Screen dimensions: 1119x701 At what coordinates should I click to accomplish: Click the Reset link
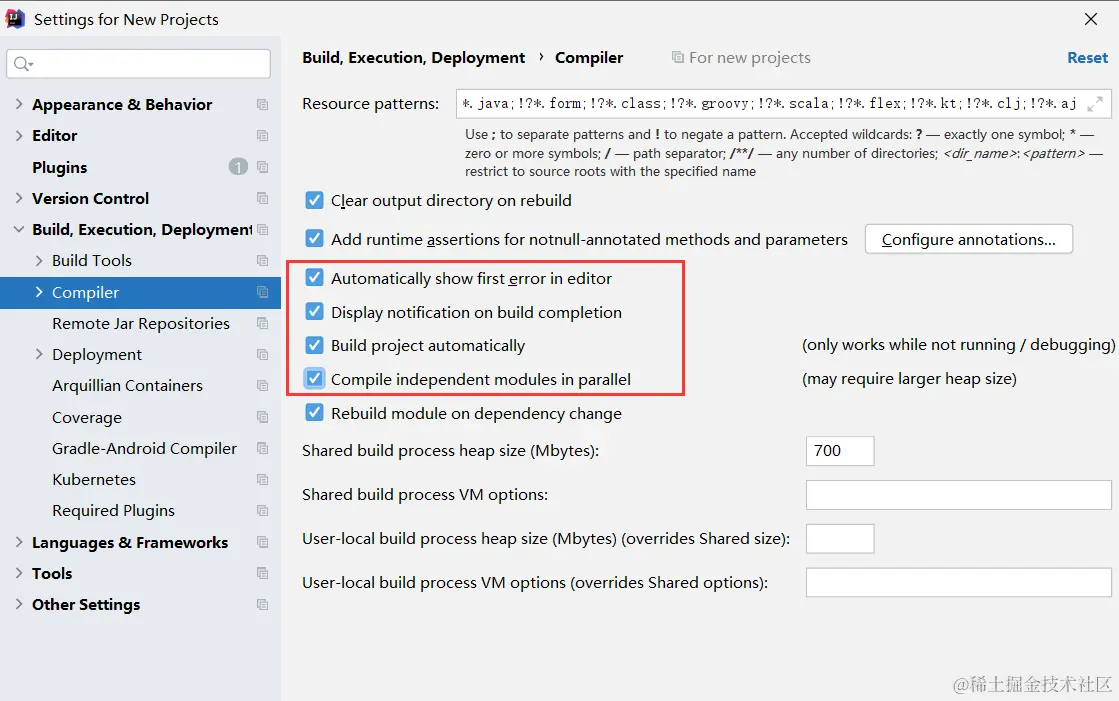click(1087, 58)
